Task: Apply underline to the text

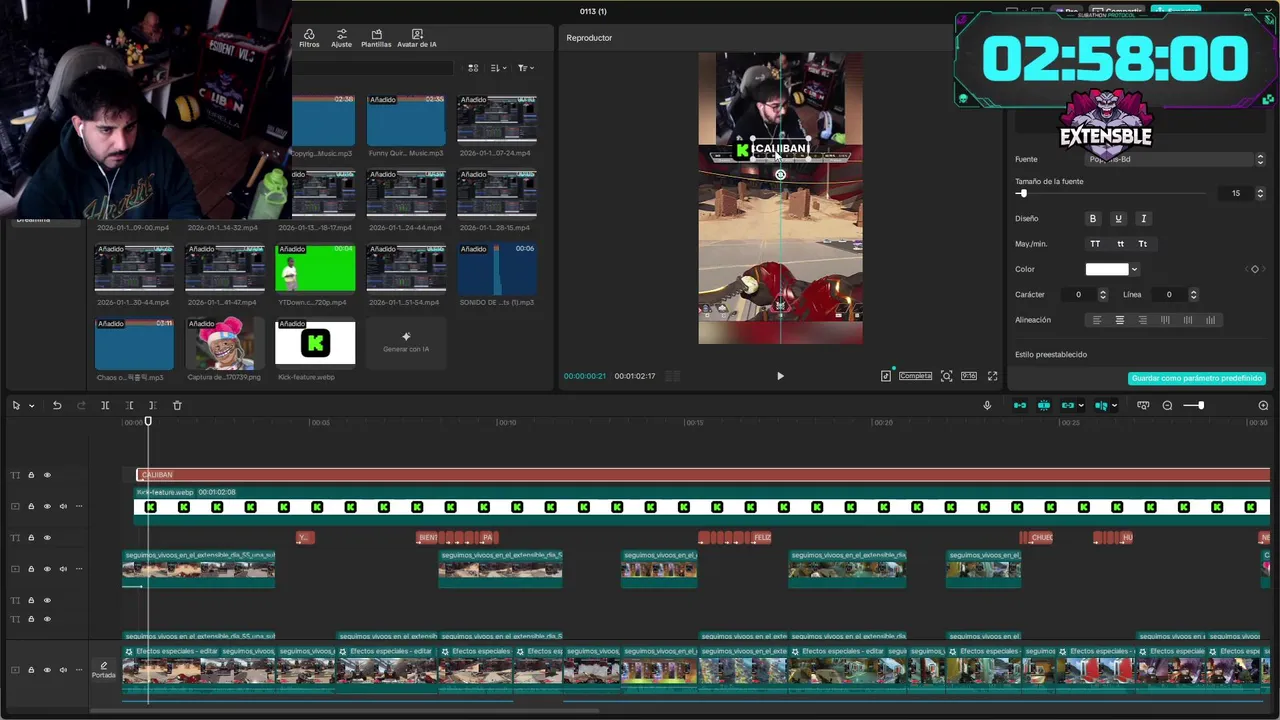Action: (1118, 218)
